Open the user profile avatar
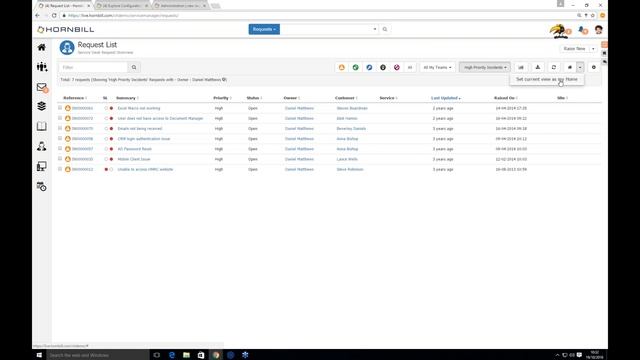The width and height of the screenshot is (640, 360). [x=598, y=30]
